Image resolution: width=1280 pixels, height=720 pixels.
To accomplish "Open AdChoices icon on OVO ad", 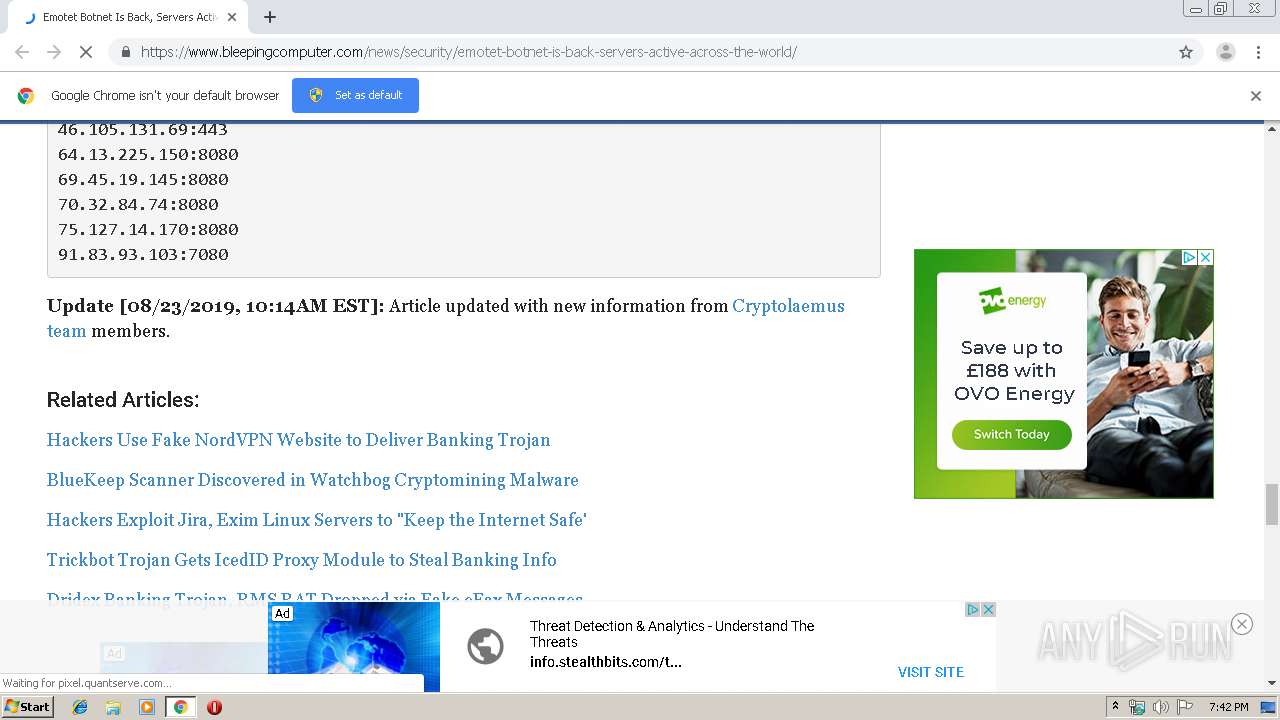I will pyautogui.click(x=1189, y=257).
